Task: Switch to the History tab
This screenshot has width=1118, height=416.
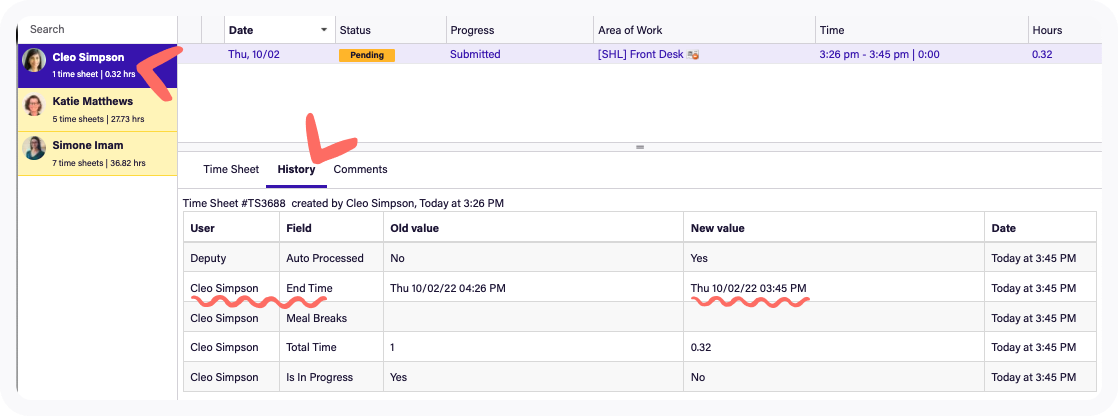Action: (297, 169)
